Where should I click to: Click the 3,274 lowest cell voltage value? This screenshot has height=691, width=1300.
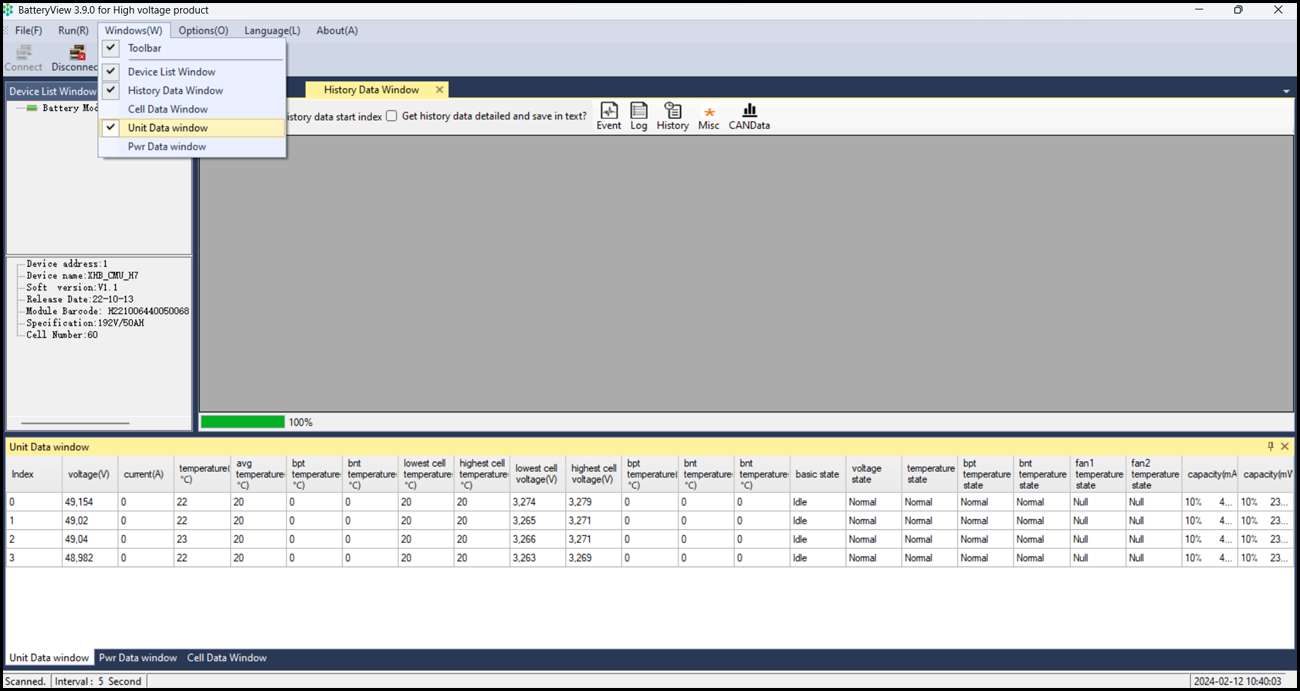(538, 502)
